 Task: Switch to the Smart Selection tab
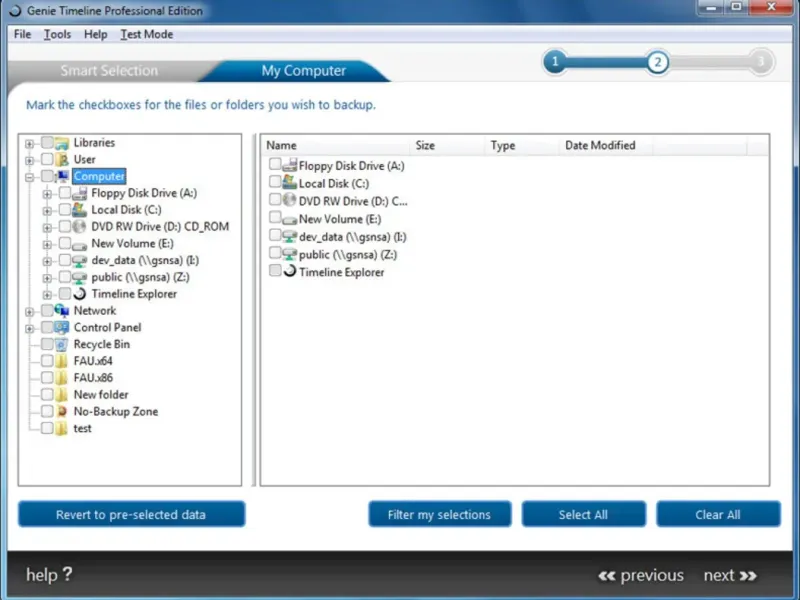(109, 70)
